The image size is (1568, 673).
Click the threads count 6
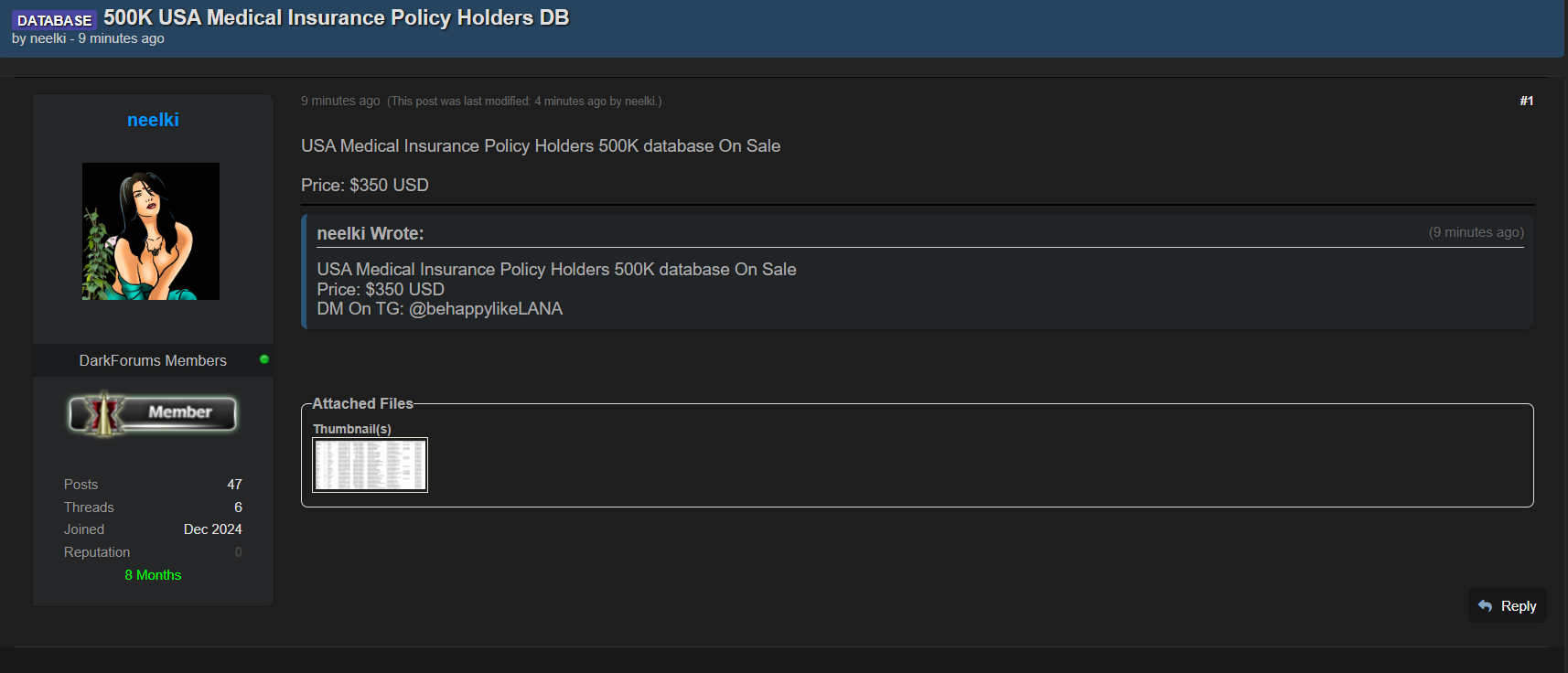(238, 507)
